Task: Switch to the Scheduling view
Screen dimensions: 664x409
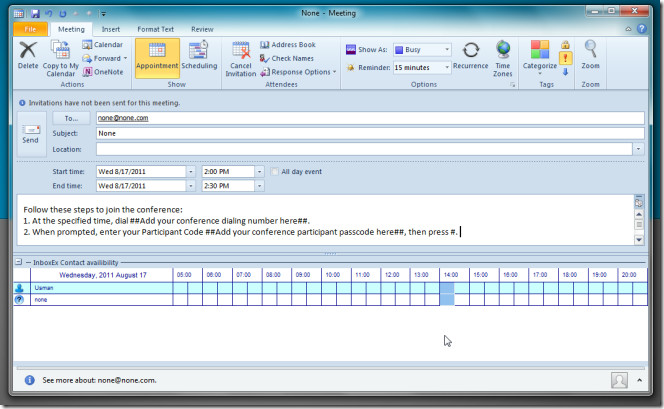Action: [x=199, y=56]
